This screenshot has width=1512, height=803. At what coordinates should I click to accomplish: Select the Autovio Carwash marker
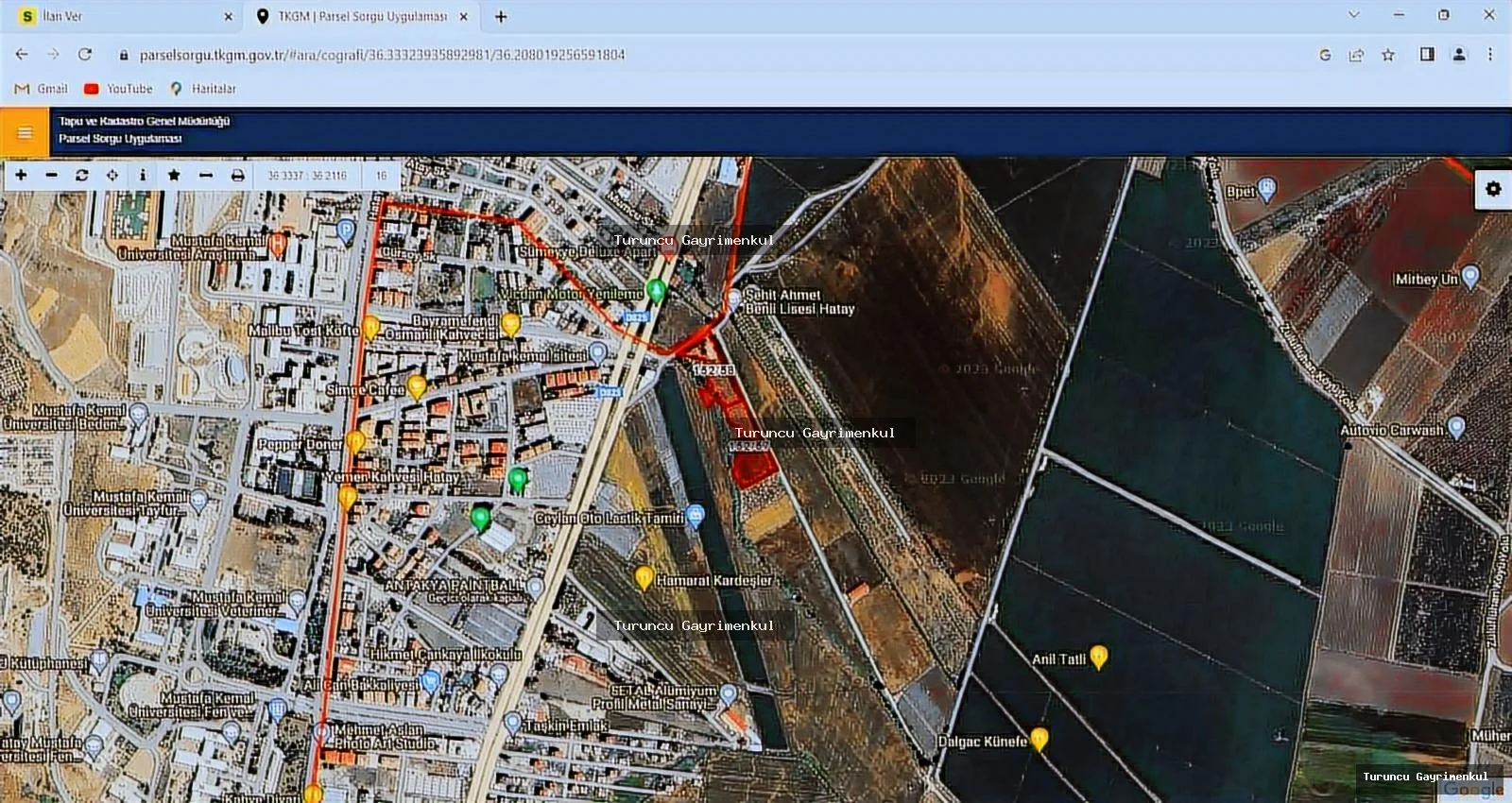1456,427
